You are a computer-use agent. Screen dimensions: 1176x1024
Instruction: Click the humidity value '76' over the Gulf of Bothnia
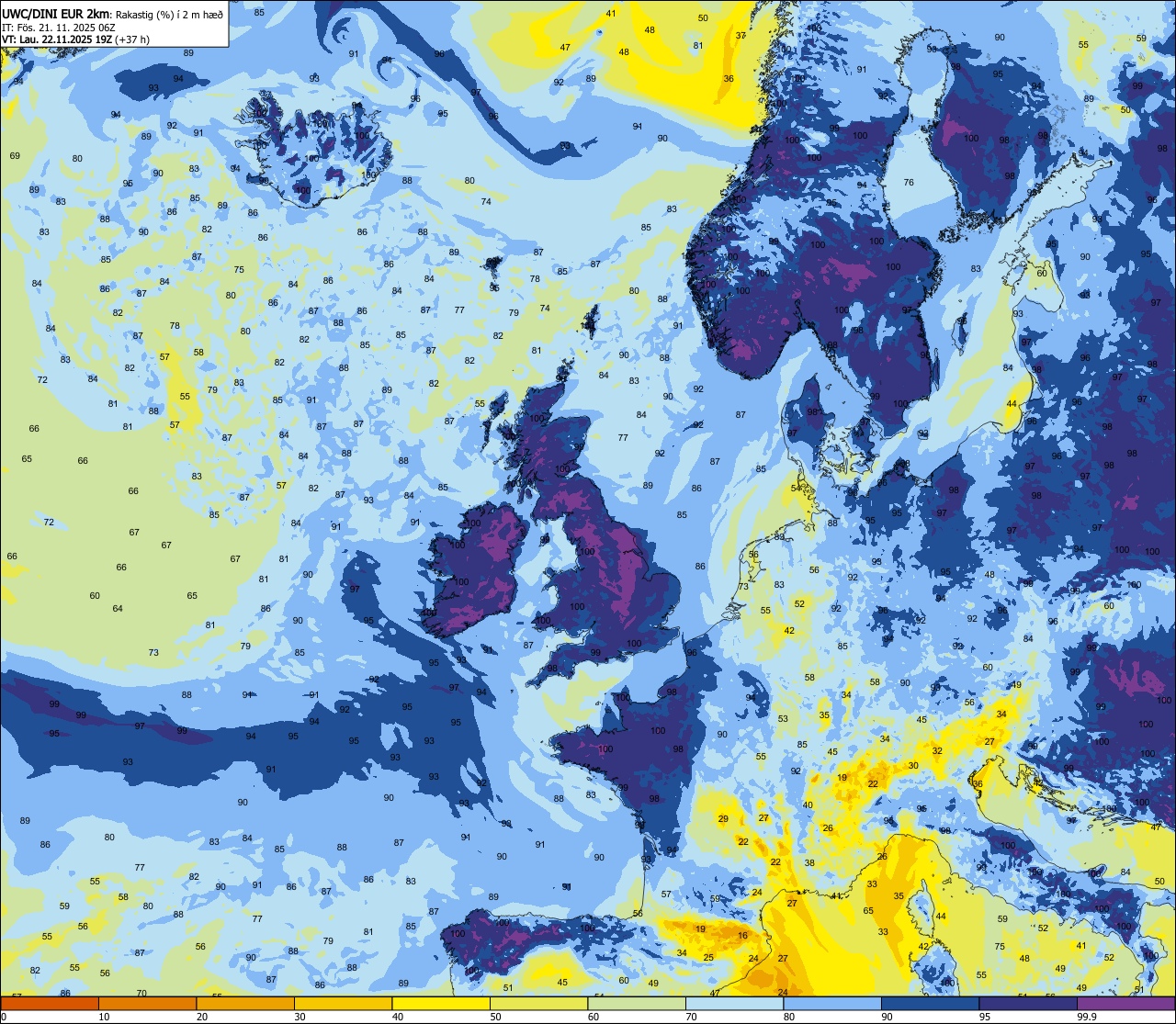909,183
